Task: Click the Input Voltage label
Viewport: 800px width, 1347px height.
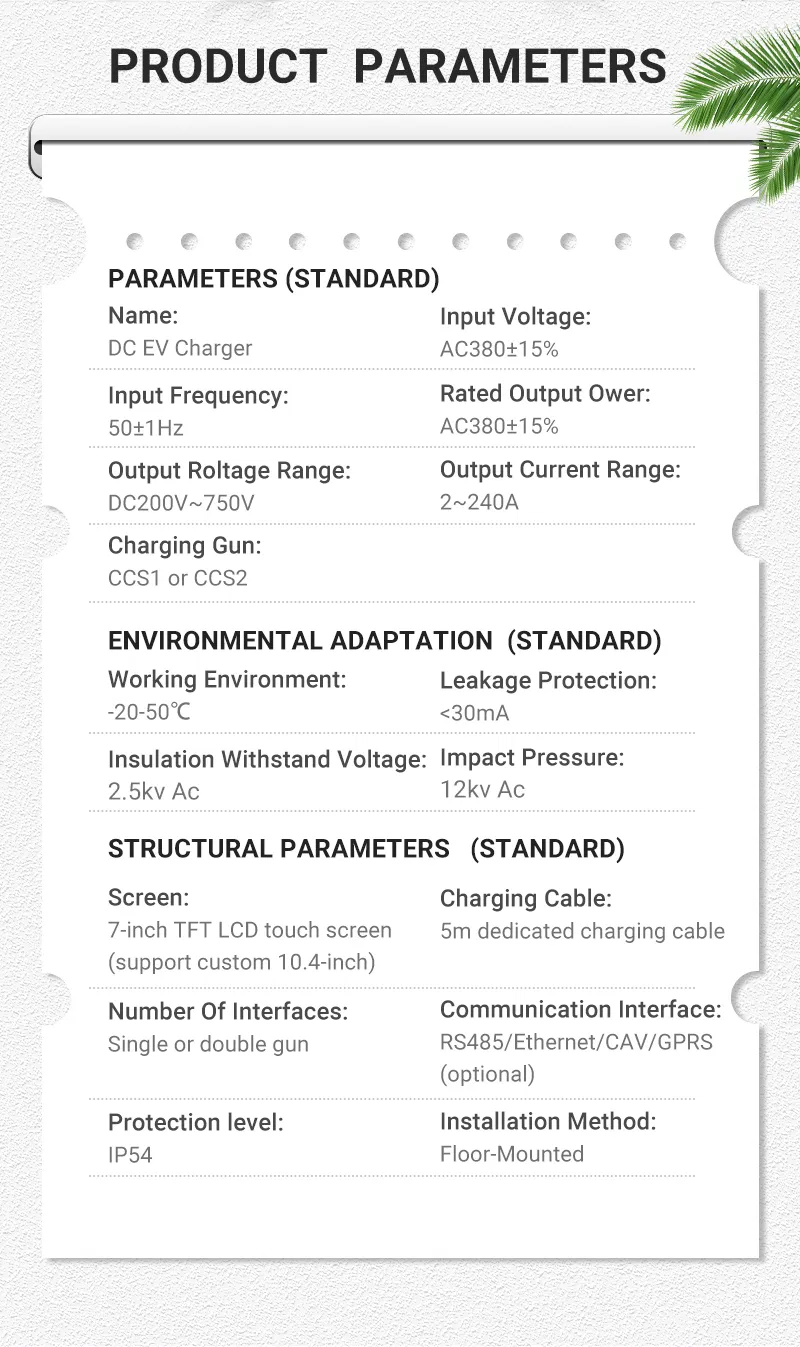Action: point(515,317)
